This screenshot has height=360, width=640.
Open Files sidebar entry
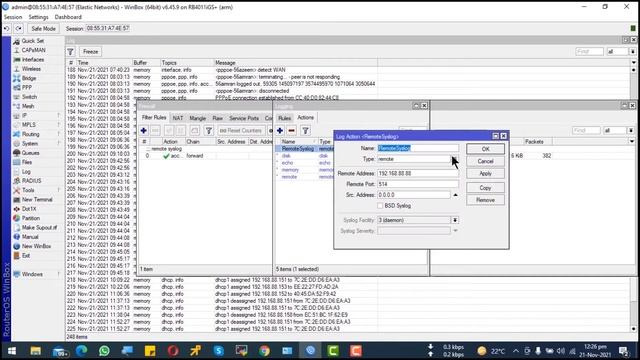pos(27,162)
